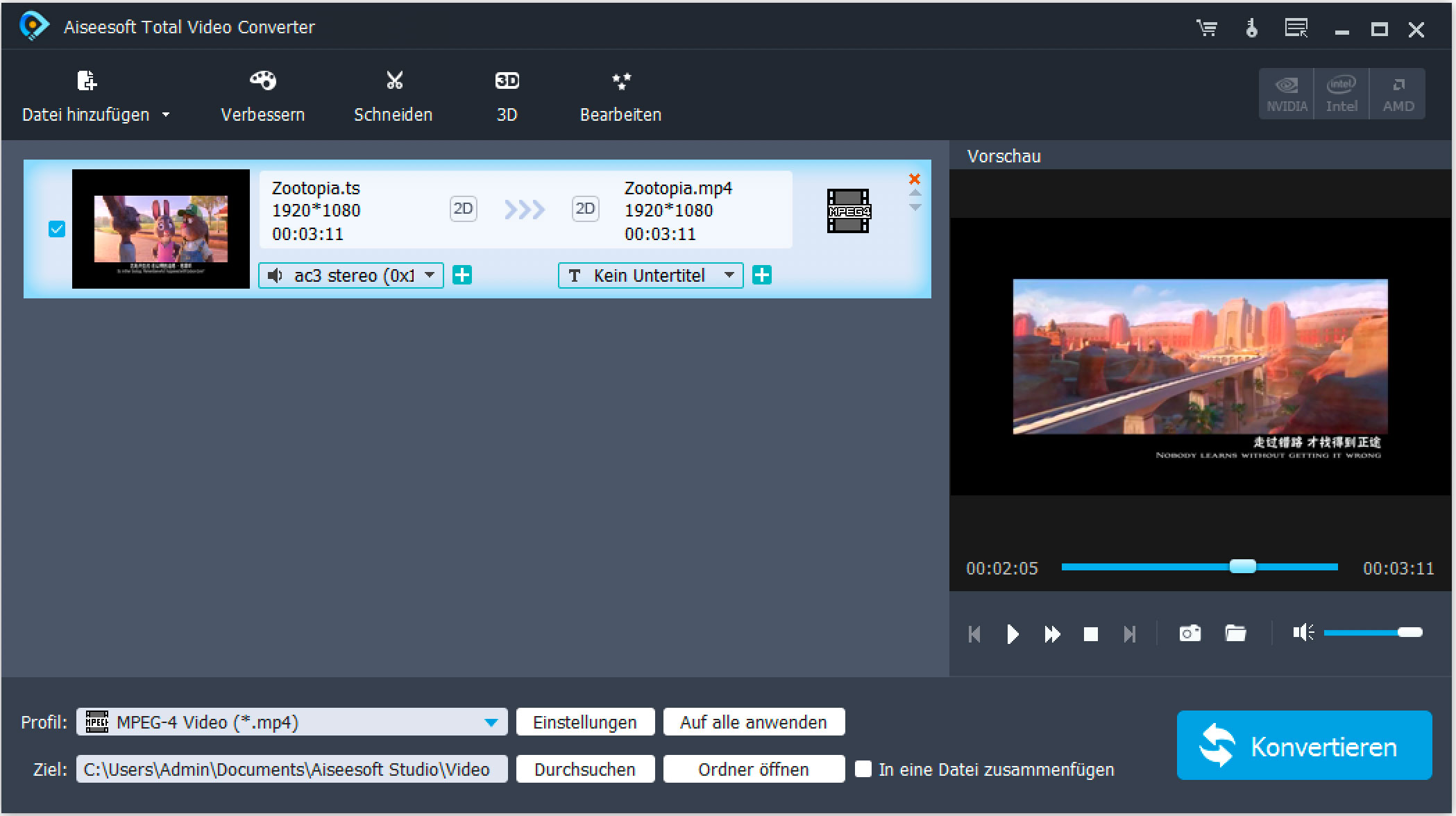Open the Verbessern enhance tool
Viewport: 1456px width, 816px height.
(x=262, y=97)
